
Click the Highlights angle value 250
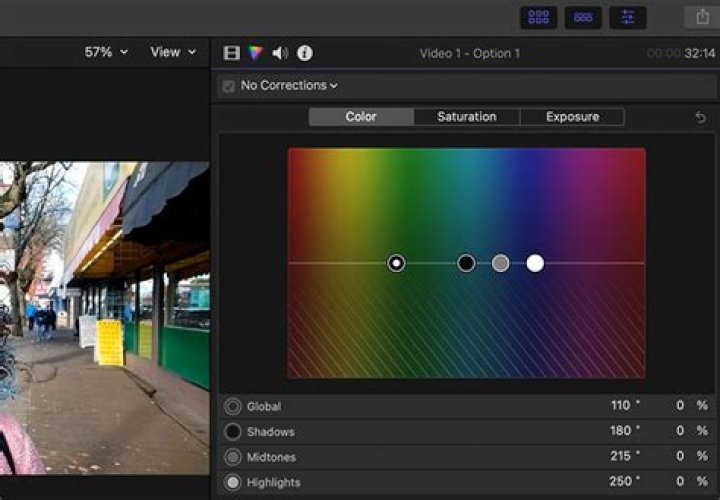(620, 481)
